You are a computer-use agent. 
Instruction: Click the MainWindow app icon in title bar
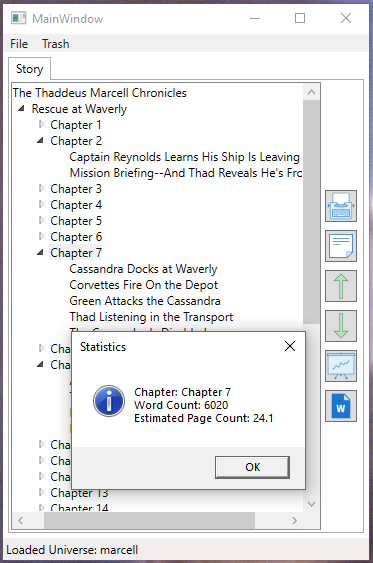click(x=18, y=18)
